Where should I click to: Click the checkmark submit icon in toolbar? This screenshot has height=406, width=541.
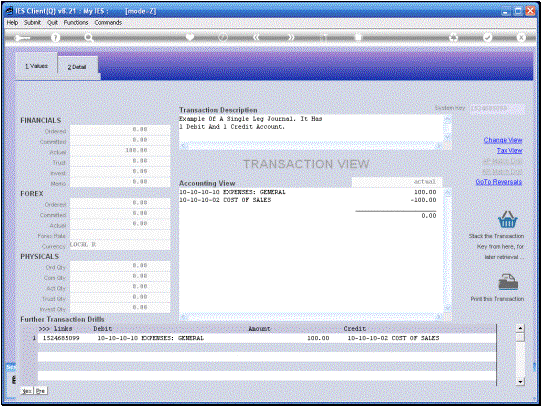[487, 37]
